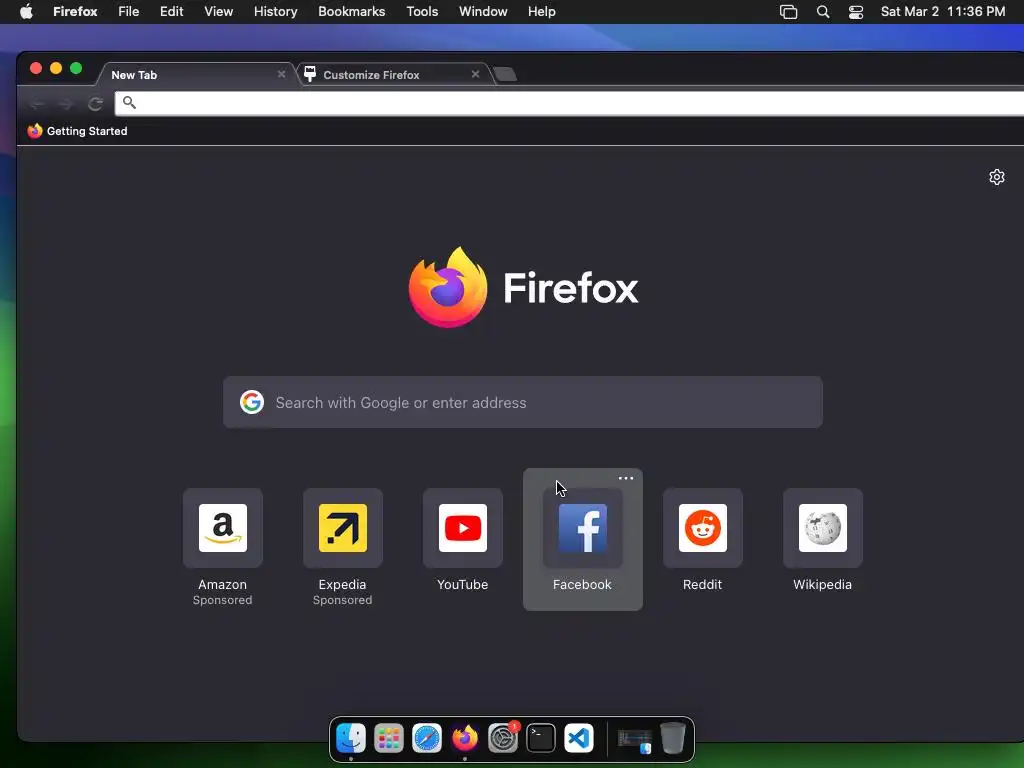Click the Firefox icon in the Dock
Image resolution: width=1024 pixels, height=768 pixels.
click(x=465, y=739)
